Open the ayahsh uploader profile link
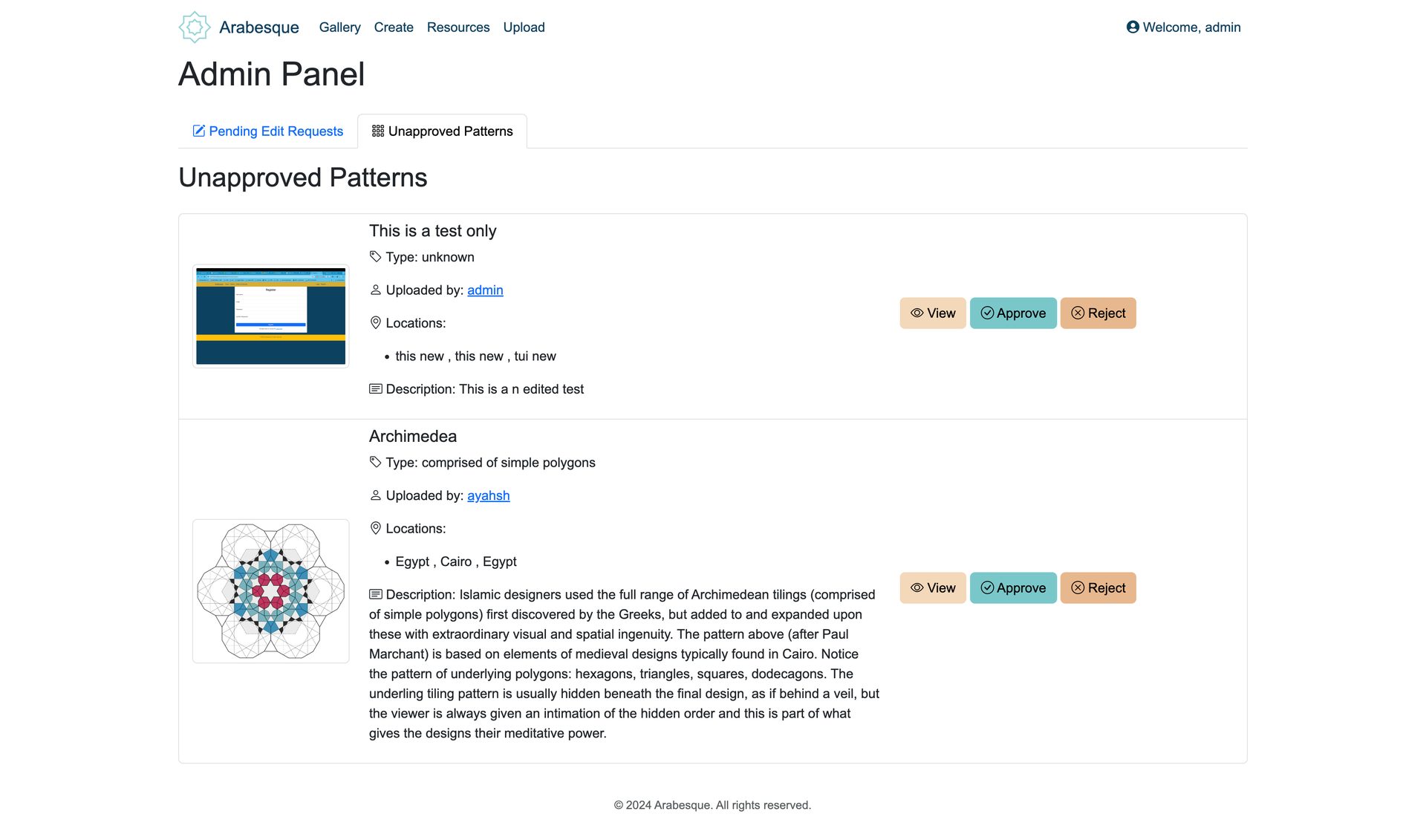 tap(488, 496)
